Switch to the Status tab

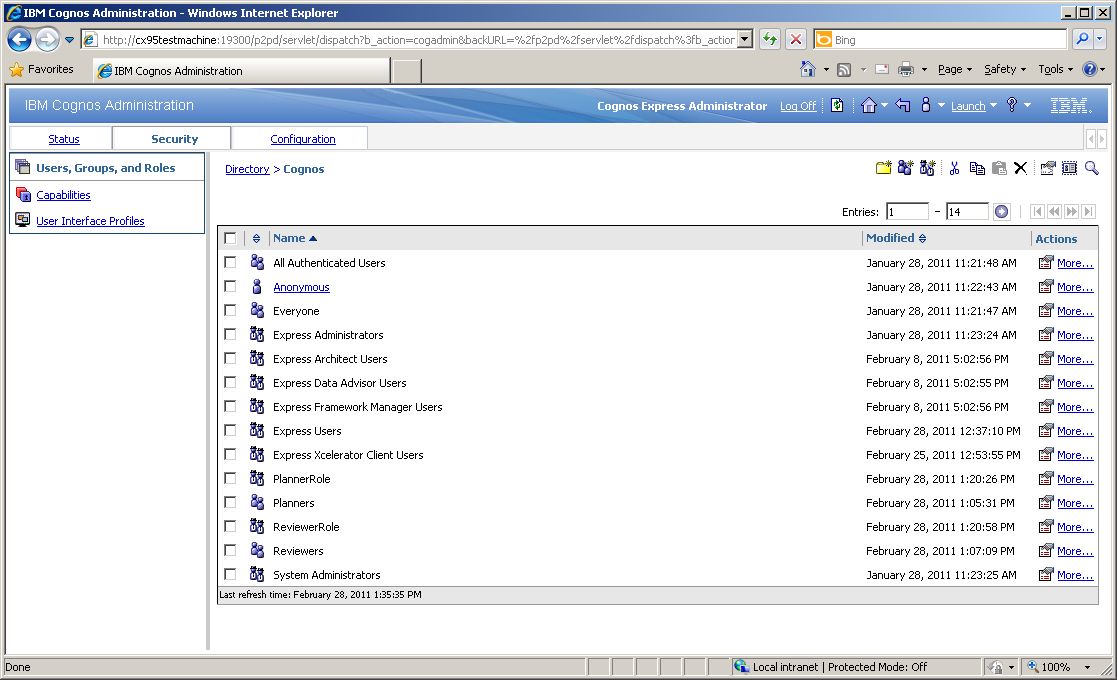[x=63, y=139]
